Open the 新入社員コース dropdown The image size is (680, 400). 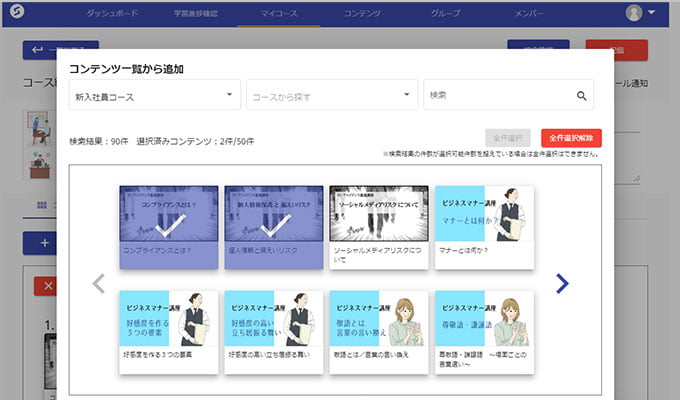(155, 95)
